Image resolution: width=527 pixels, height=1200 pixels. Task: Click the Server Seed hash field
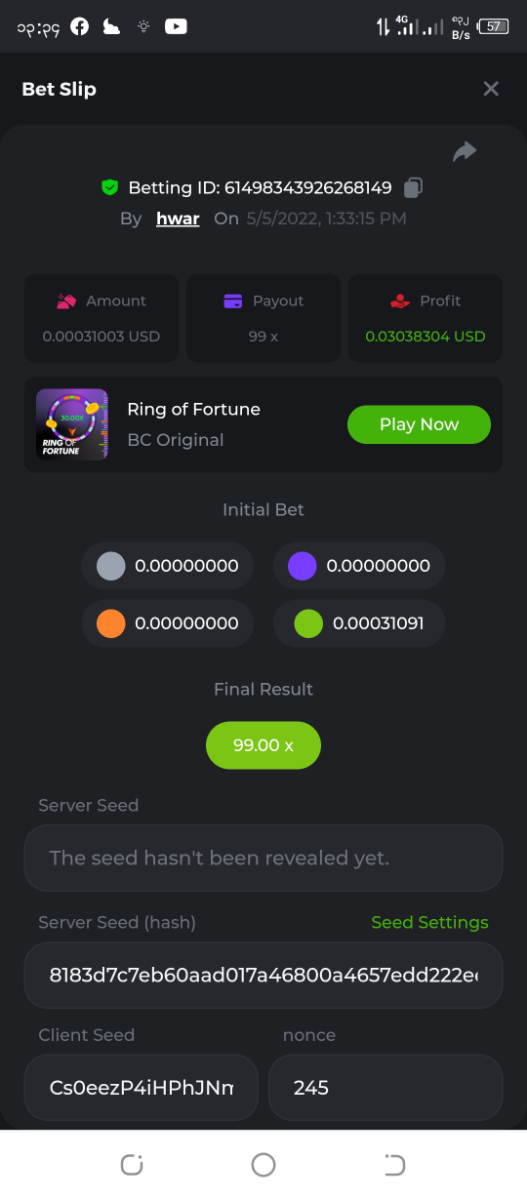click(x=263, y=975)
